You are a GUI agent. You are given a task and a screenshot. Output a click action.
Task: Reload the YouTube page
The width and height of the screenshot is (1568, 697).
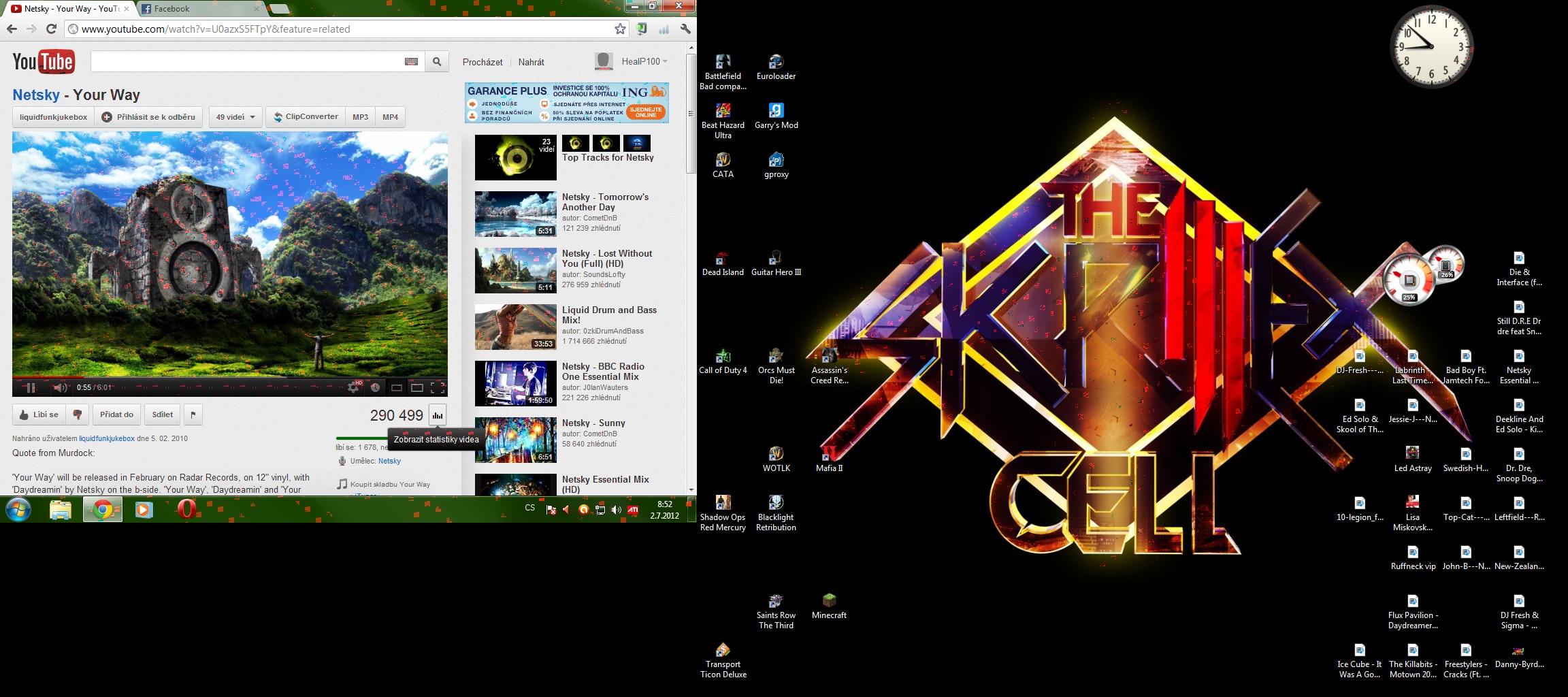coord(51,29)
